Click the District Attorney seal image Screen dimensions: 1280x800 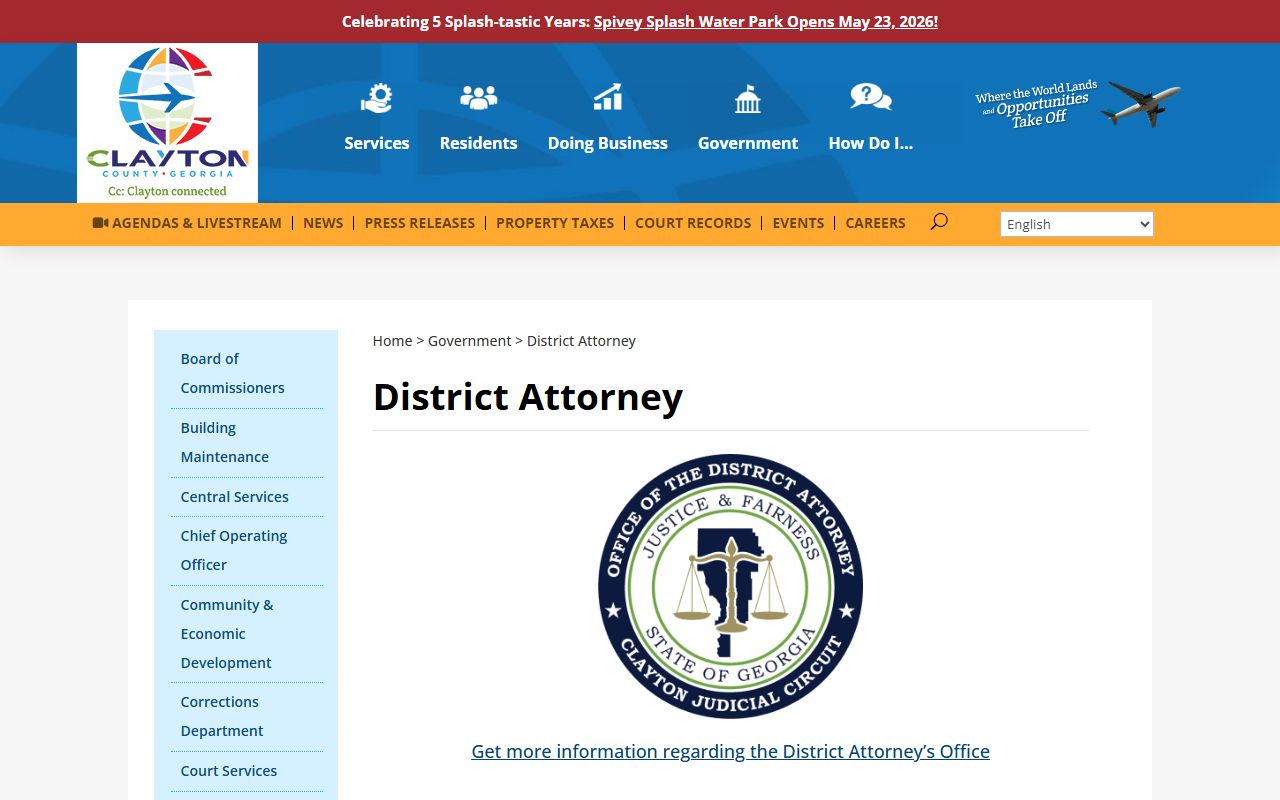click(730, 587)
